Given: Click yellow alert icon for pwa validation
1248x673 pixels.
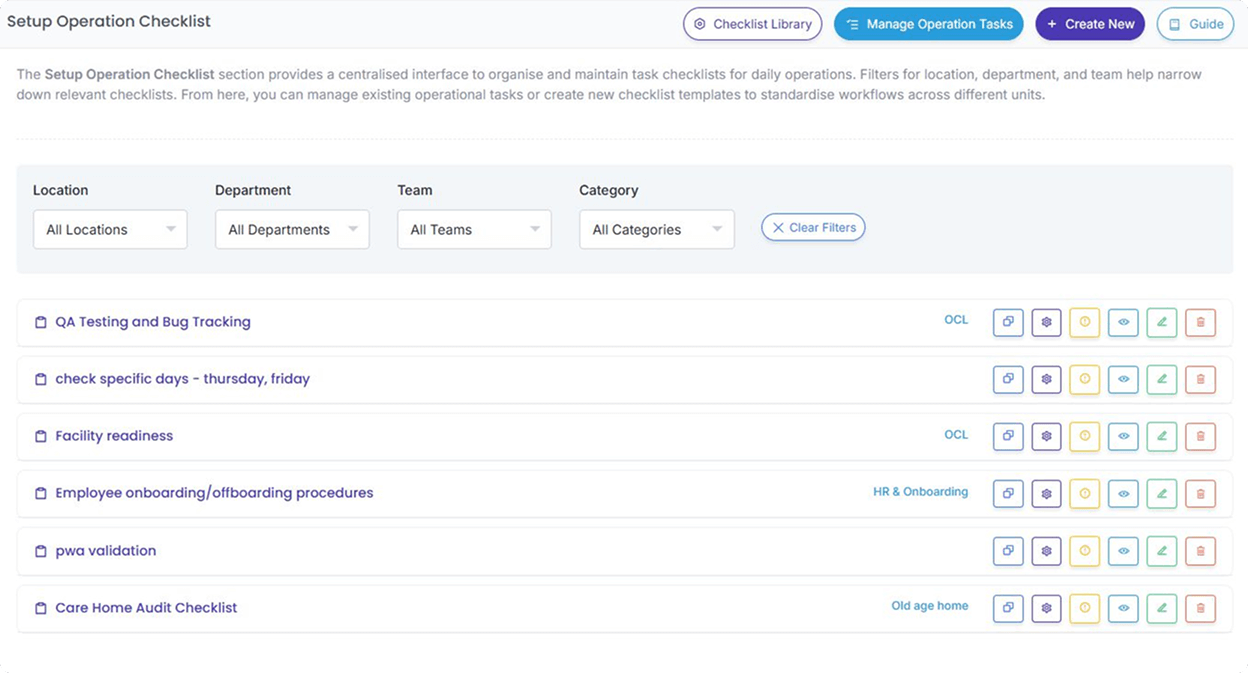Looking at the screenshot, I should 1084,551.
